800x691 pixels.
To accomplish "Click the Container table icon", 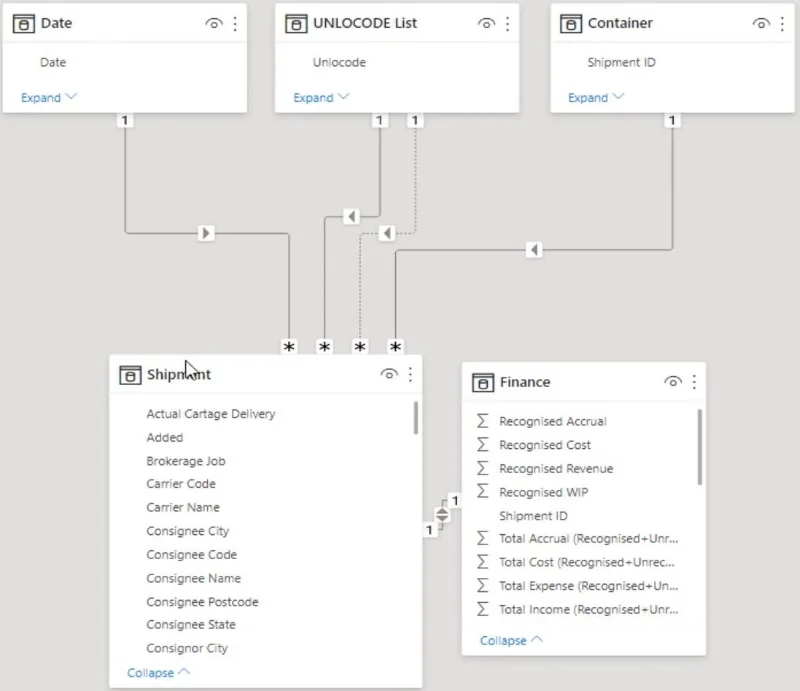I will click(570, 23).
